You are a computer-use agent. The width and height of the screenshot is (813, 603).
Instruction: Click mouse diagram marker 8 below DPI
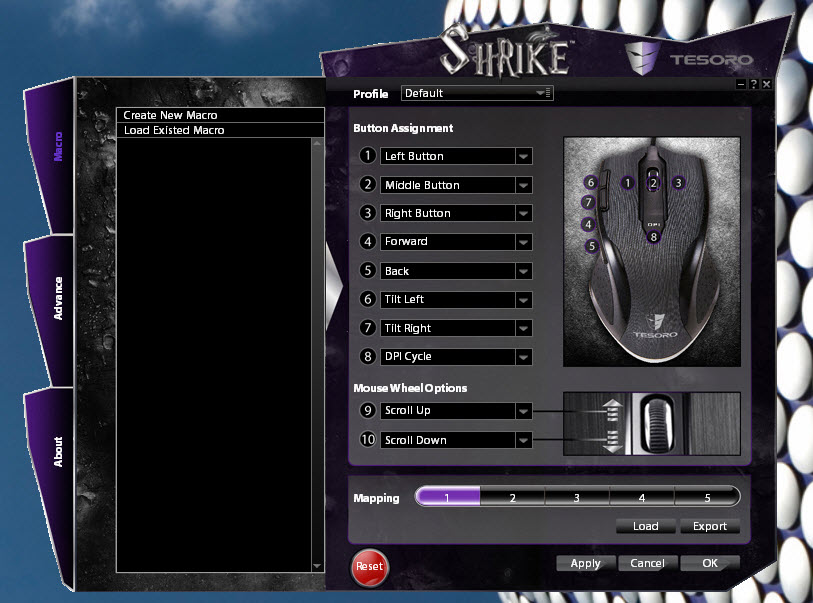[x=653, y=237]
